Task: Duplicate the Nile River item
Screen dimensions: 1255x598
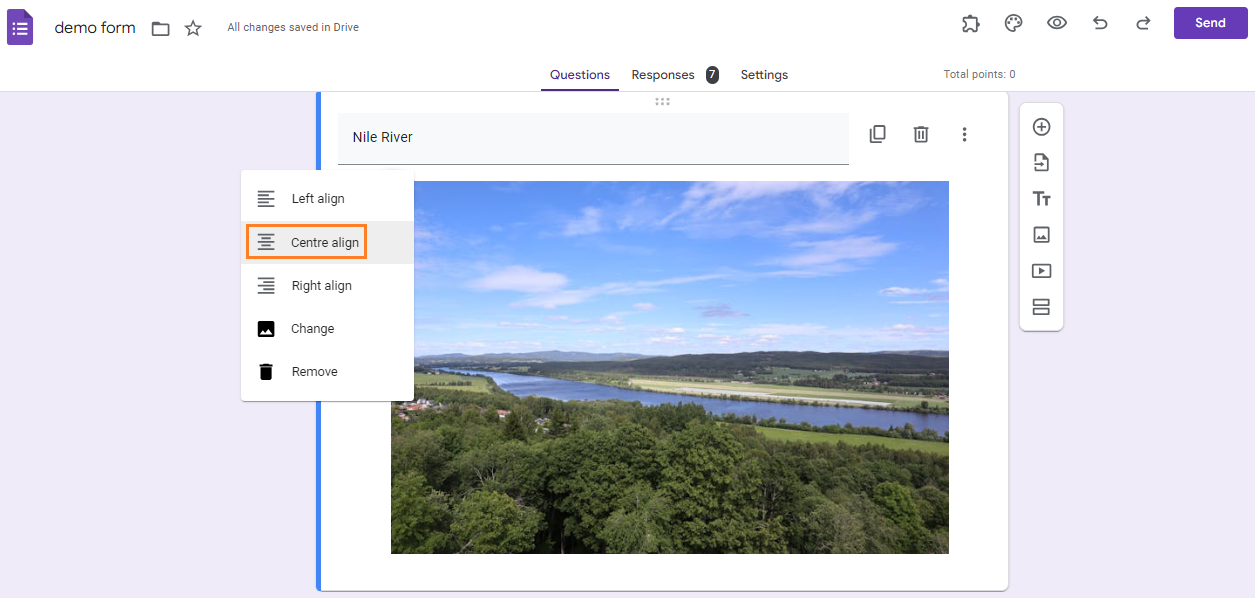Action: [x=877, y=134]
